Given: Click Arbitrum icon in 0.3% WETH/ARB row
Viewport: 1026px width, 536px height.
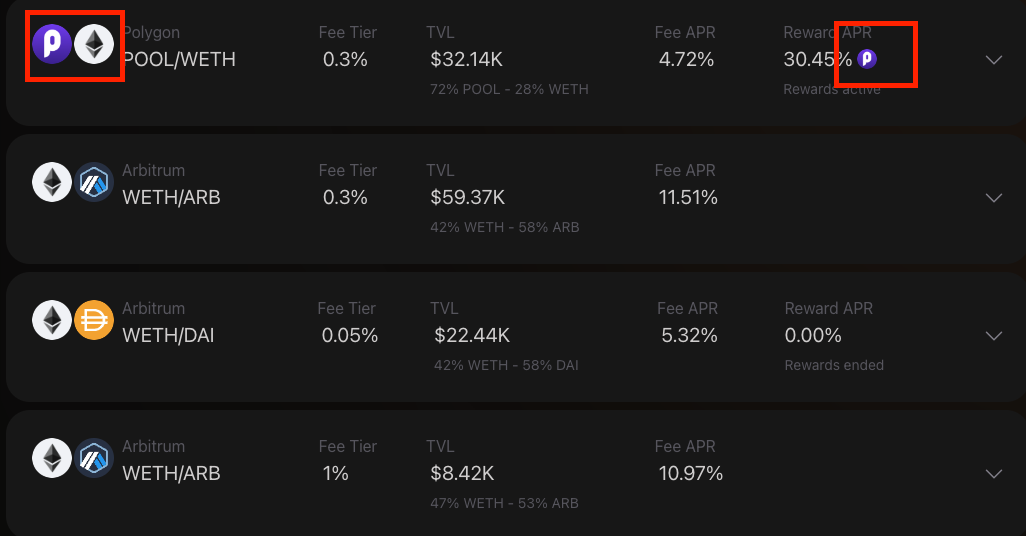Looking at the screenshot, I should (95, 183).
